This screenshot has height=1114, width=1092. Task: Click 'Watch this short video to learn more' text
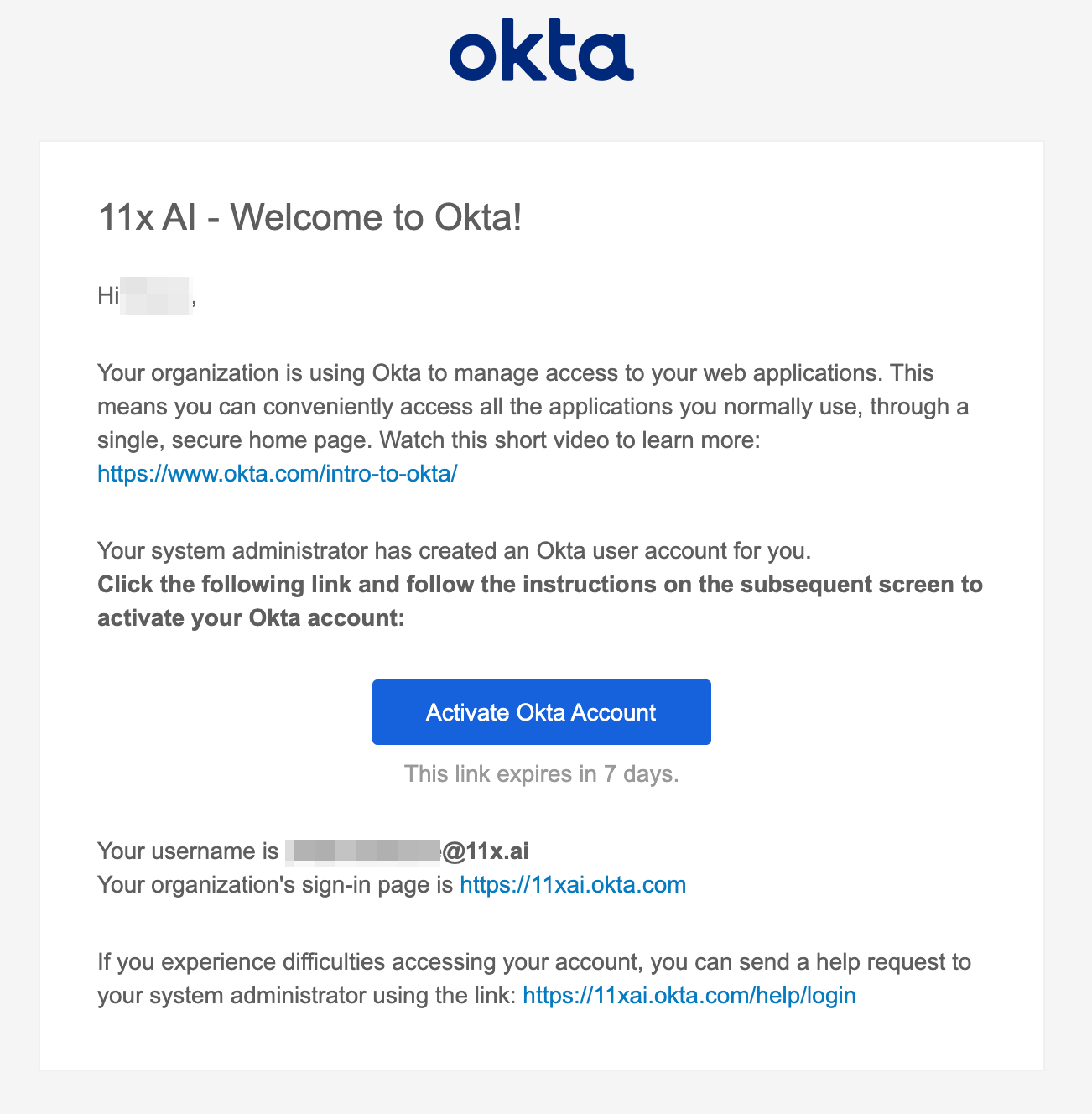(x=570, y=440)
